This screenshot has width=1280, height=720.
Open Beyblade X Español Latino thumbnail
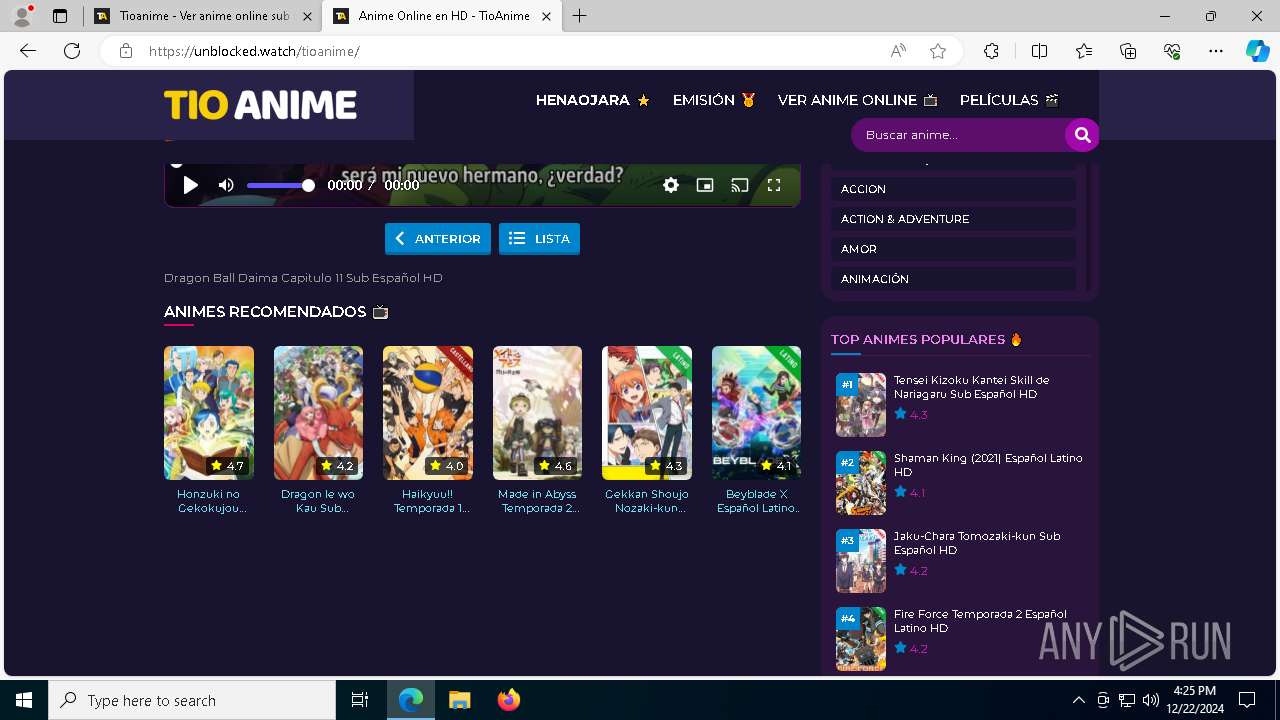(x=756, y=413)
